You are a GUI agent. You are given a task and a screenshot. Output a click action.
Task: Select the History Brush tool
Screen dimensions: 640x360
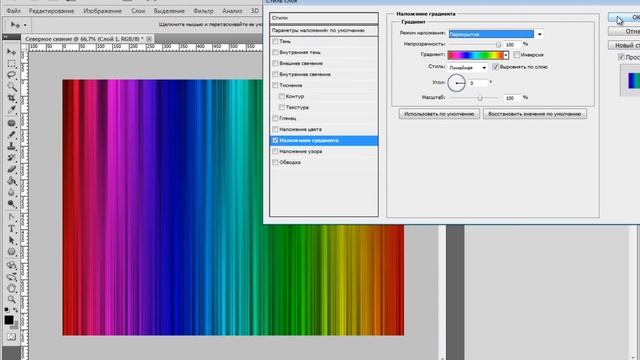(x=11, y=158)
